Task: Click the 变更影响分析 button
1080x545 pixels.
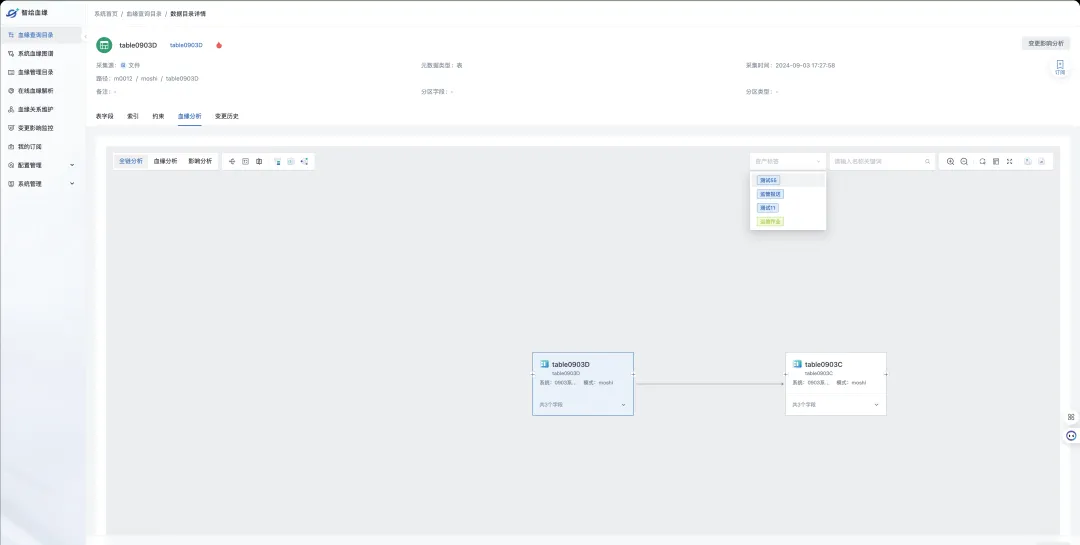Action: pyautogui.click(x=1046, y=43)
